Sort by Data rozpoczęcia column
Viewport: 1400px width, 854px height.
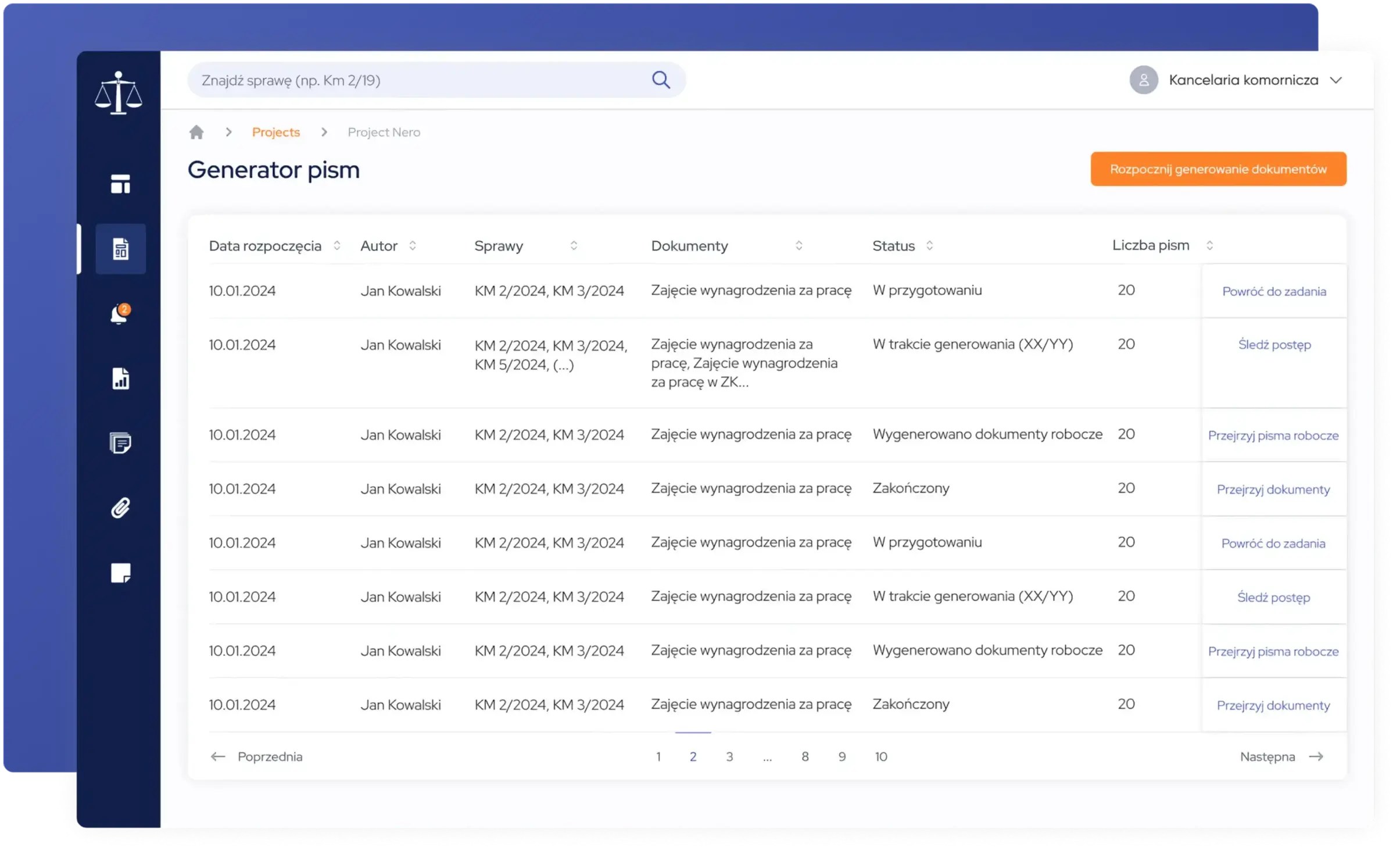336,245
